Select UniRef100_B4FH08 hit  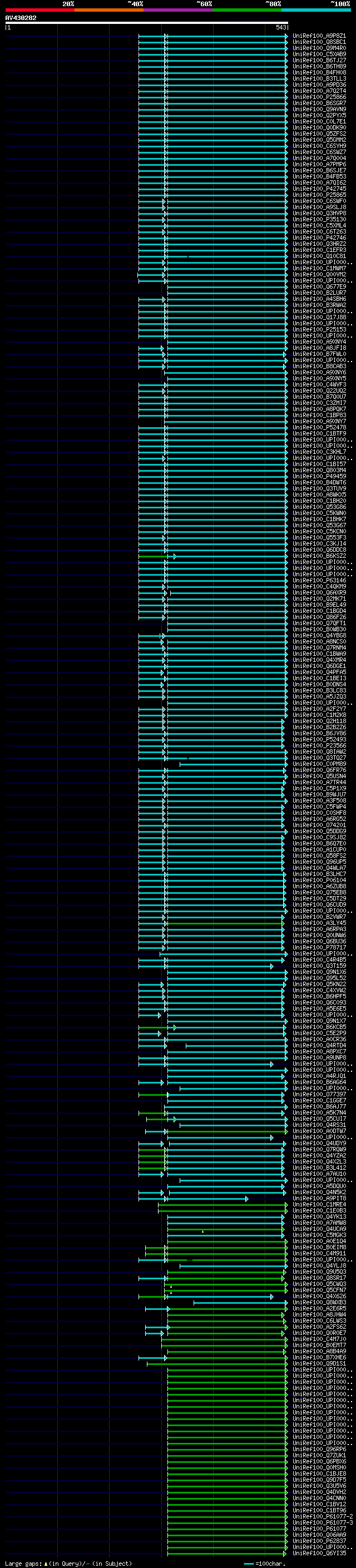[319, 72]
